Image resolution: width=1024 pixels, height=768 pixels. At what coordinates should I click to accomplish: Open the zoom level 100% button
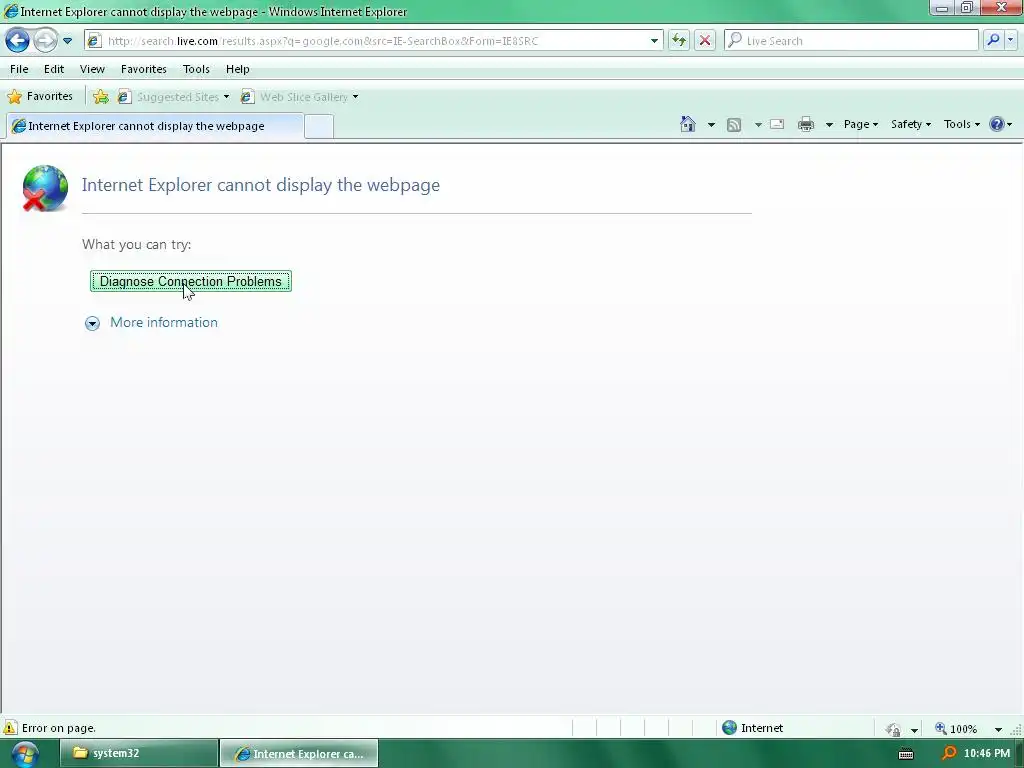[x=956, y=729]
